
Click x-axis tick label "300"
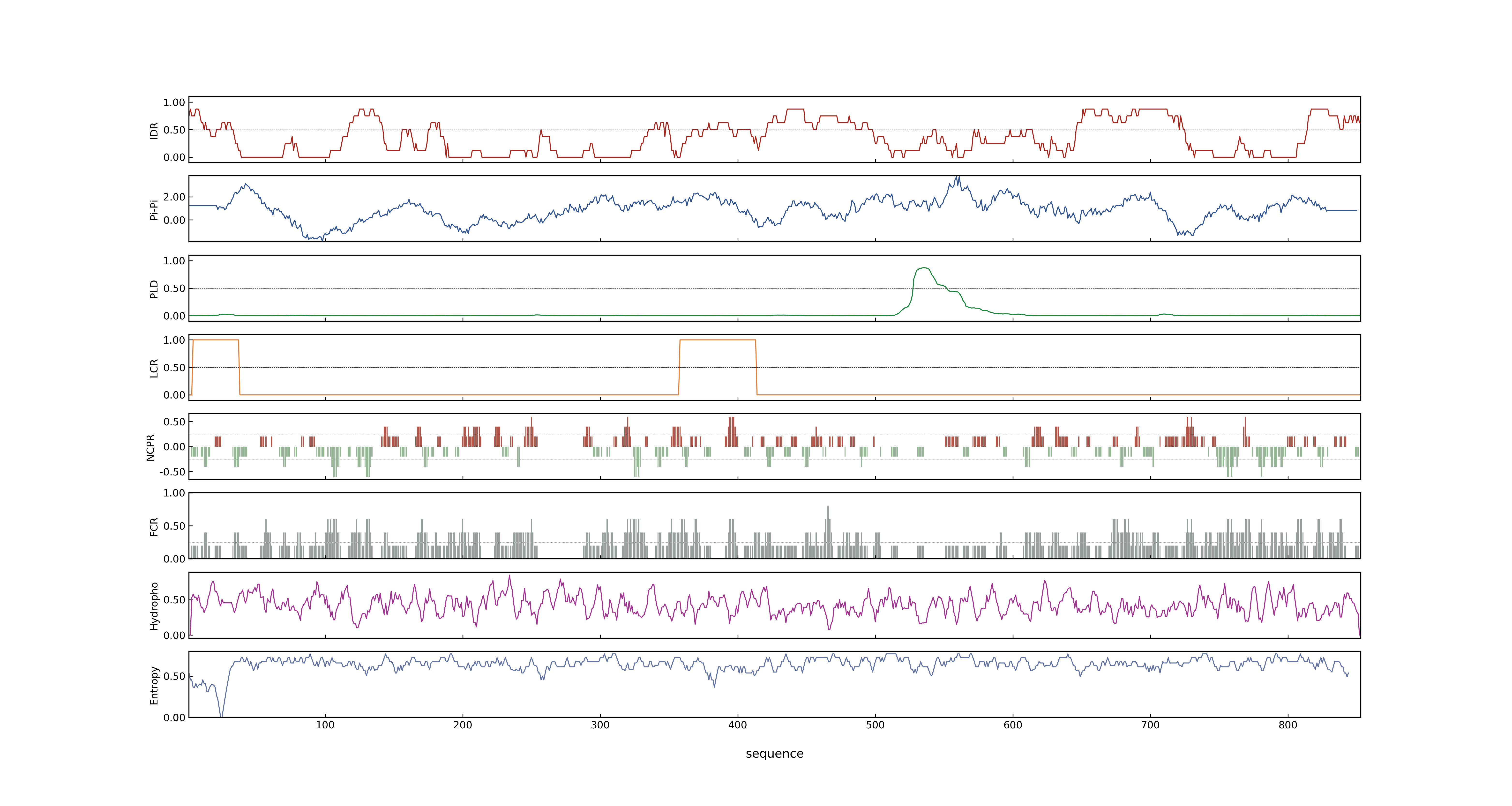(600, 725)
